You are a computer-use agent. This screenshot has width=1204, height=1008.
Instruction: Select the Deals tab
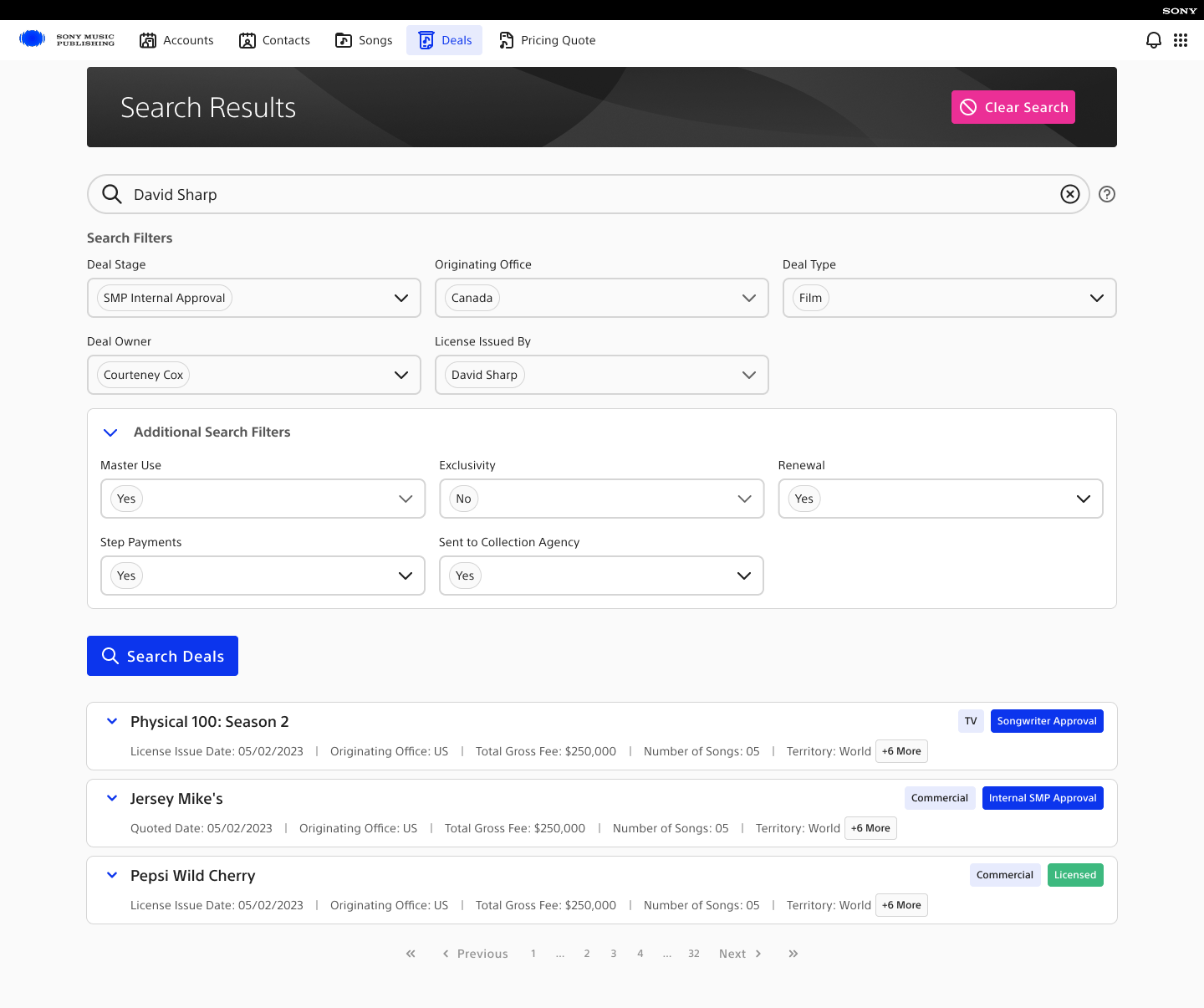(445, 40)
